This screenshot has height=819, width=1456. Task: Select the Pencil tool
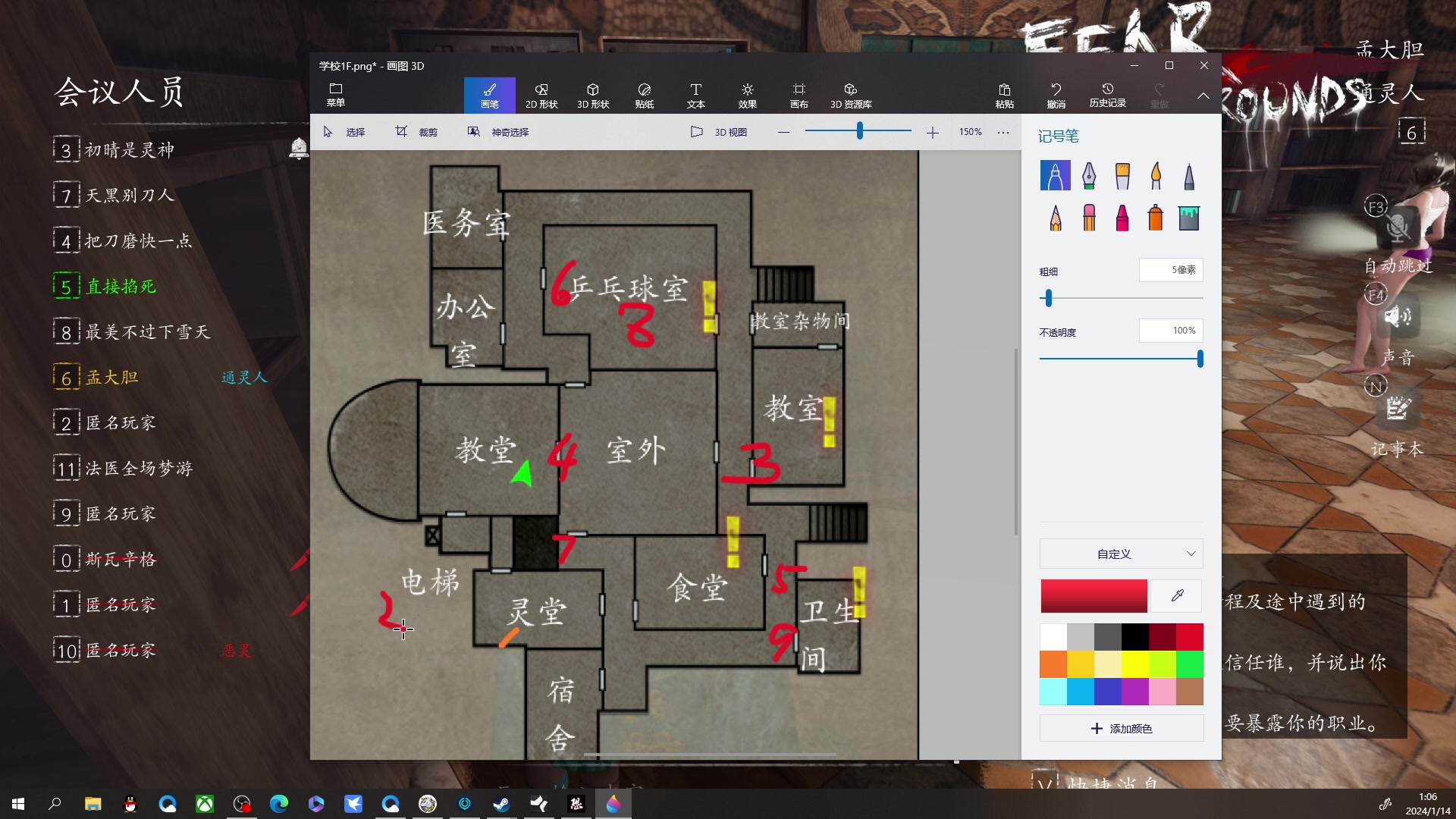pos(1055,218)
